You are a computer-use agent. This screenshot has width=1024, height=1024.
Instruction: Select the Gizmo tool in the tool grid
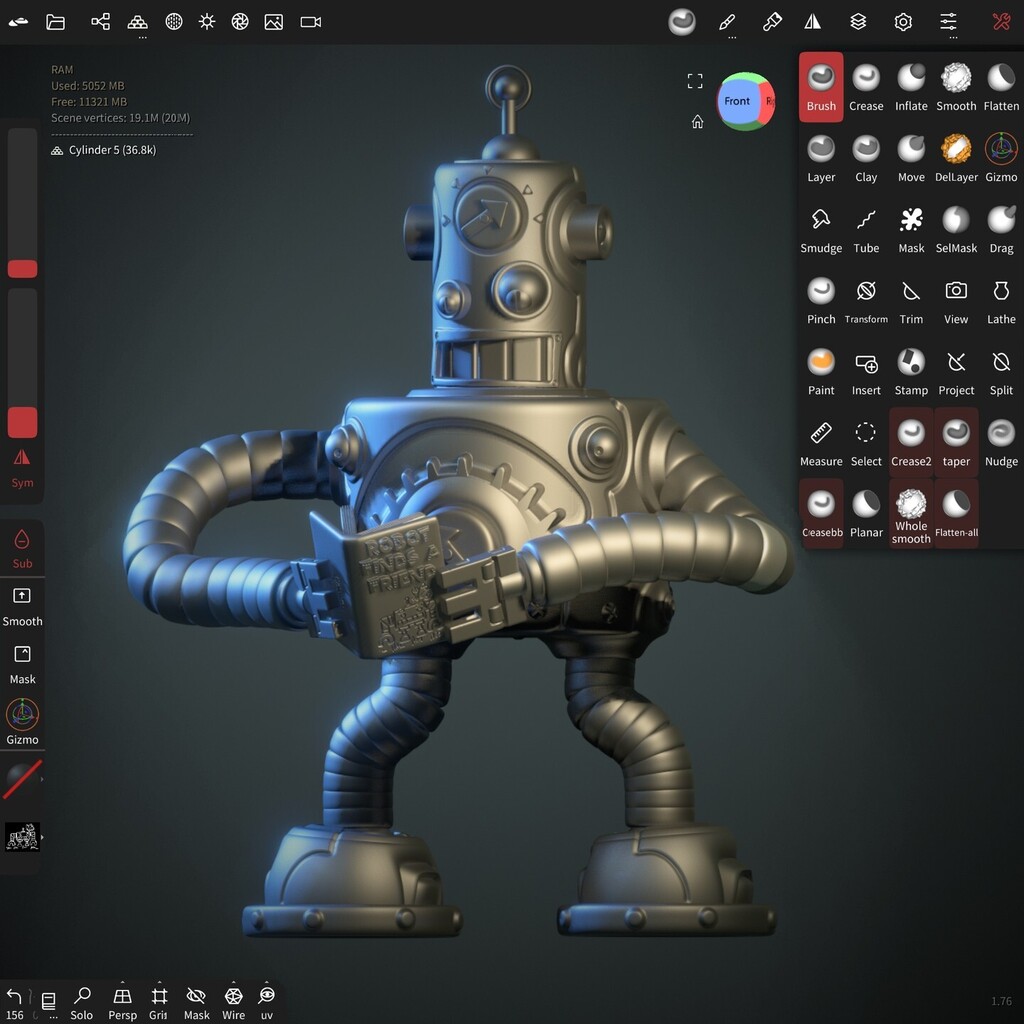pyautogui.click(x=1001, y=159)
